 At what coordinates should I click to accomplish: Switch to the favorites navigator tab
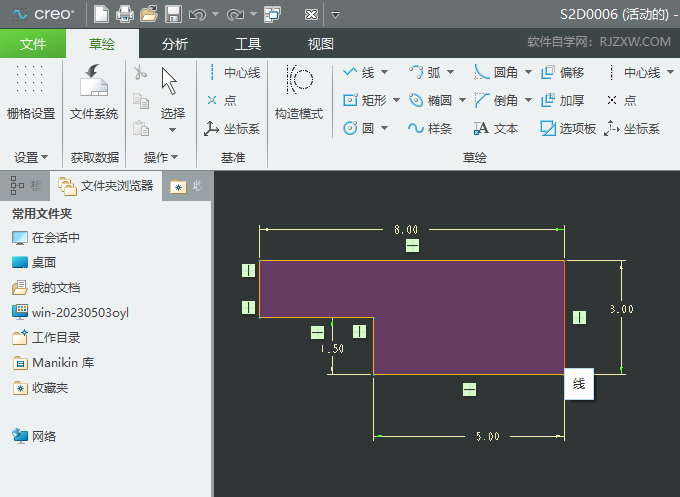[187, 186]
